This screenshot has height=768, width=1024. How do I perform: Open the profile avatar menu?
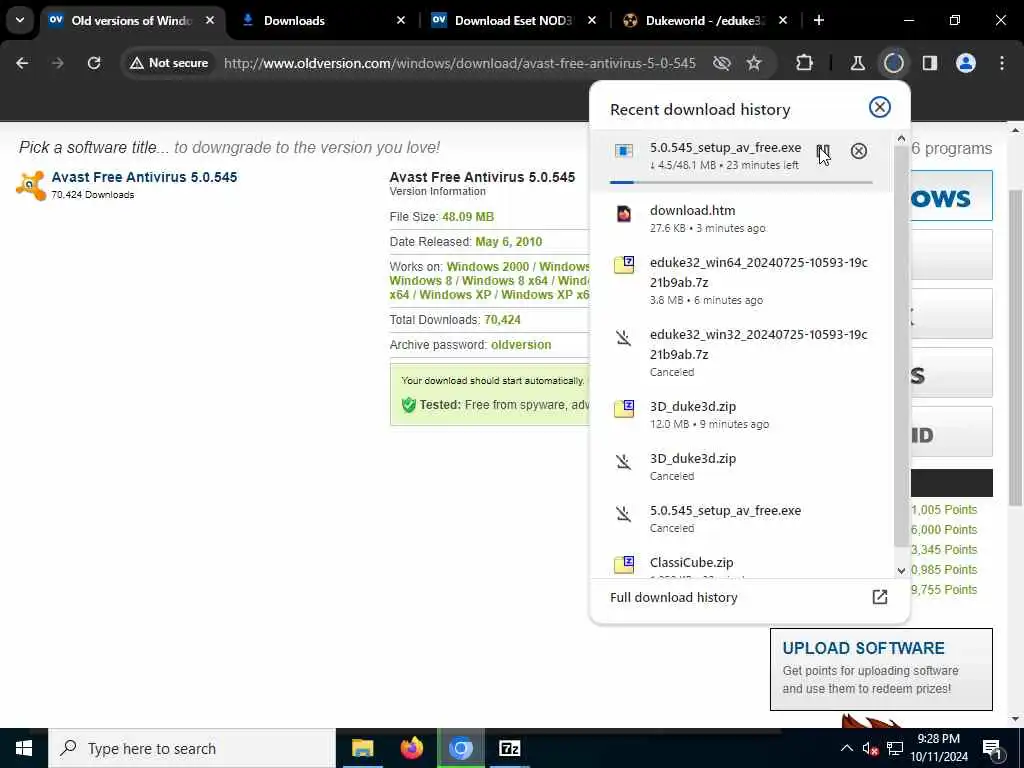click(x=965, y=63)
